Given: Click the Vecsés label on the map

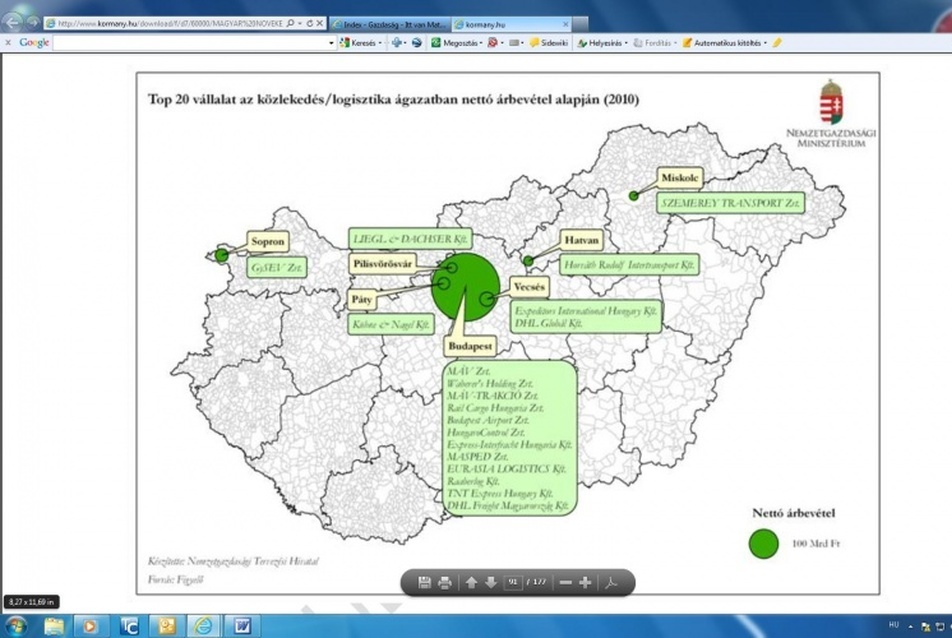Looking at the screenshot, I should pos(529,287).
